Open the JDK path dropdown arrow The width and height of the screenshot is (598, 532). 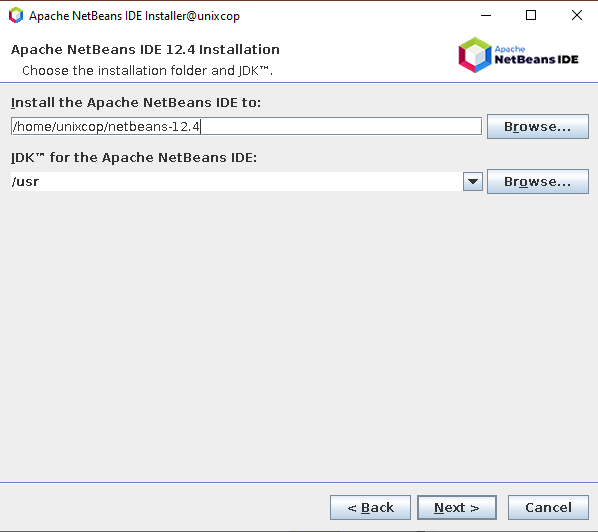coord(473,182)
